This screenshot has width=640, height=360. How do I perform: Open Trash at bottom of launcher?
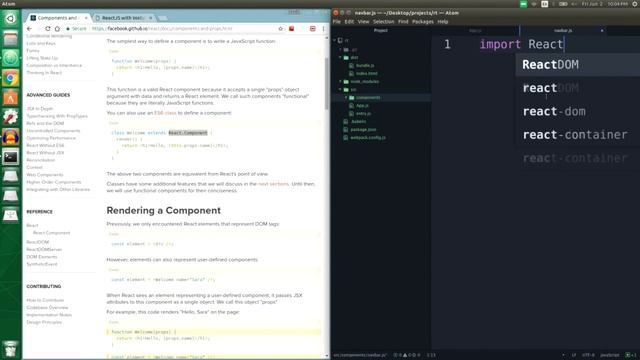point(10,349)
